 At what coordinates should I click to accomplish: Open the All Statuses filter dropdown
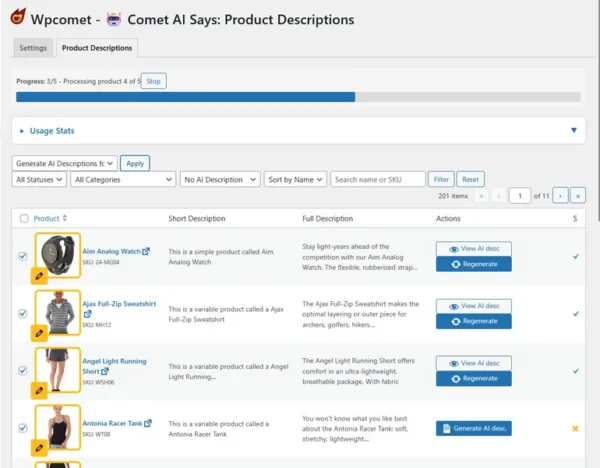[x=39, y=180]
